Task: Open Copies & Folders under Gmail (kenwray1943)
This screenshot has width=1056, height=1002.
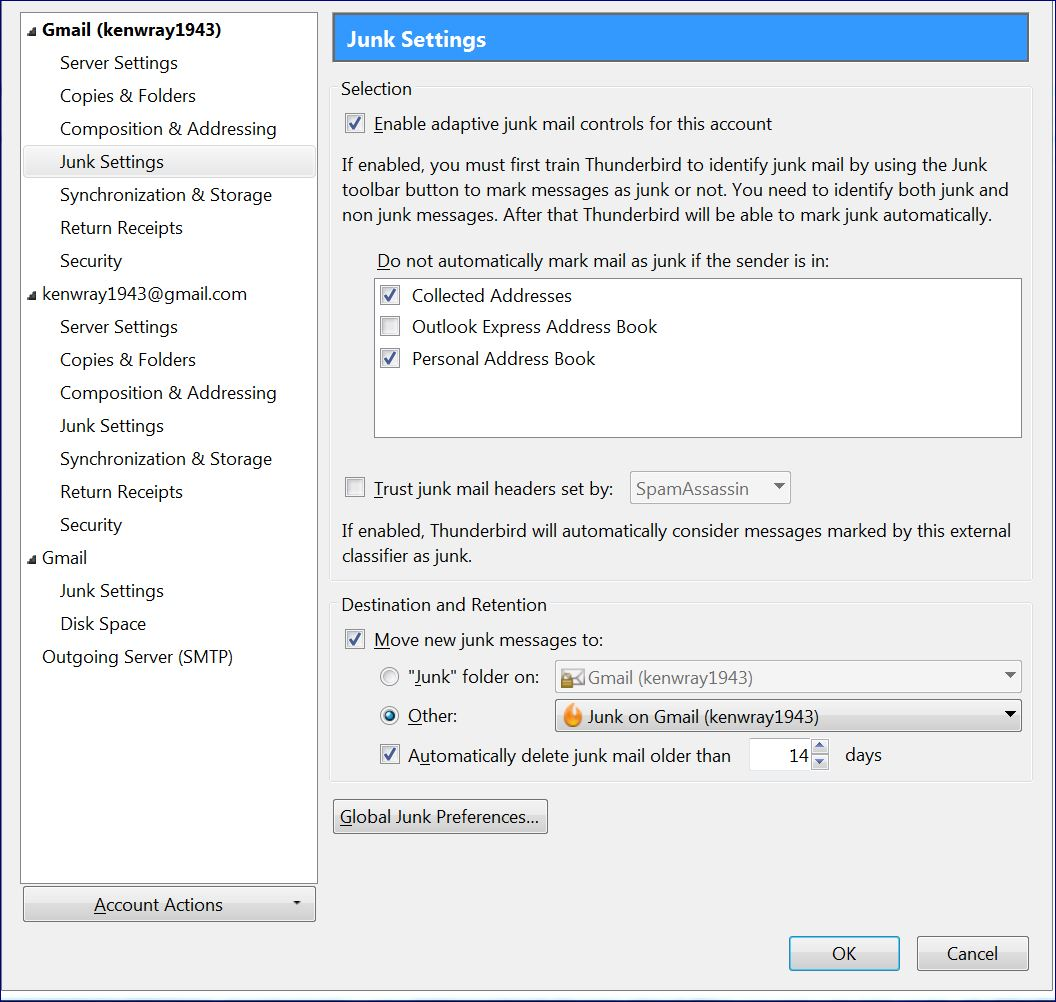Action: coord(128,96)
